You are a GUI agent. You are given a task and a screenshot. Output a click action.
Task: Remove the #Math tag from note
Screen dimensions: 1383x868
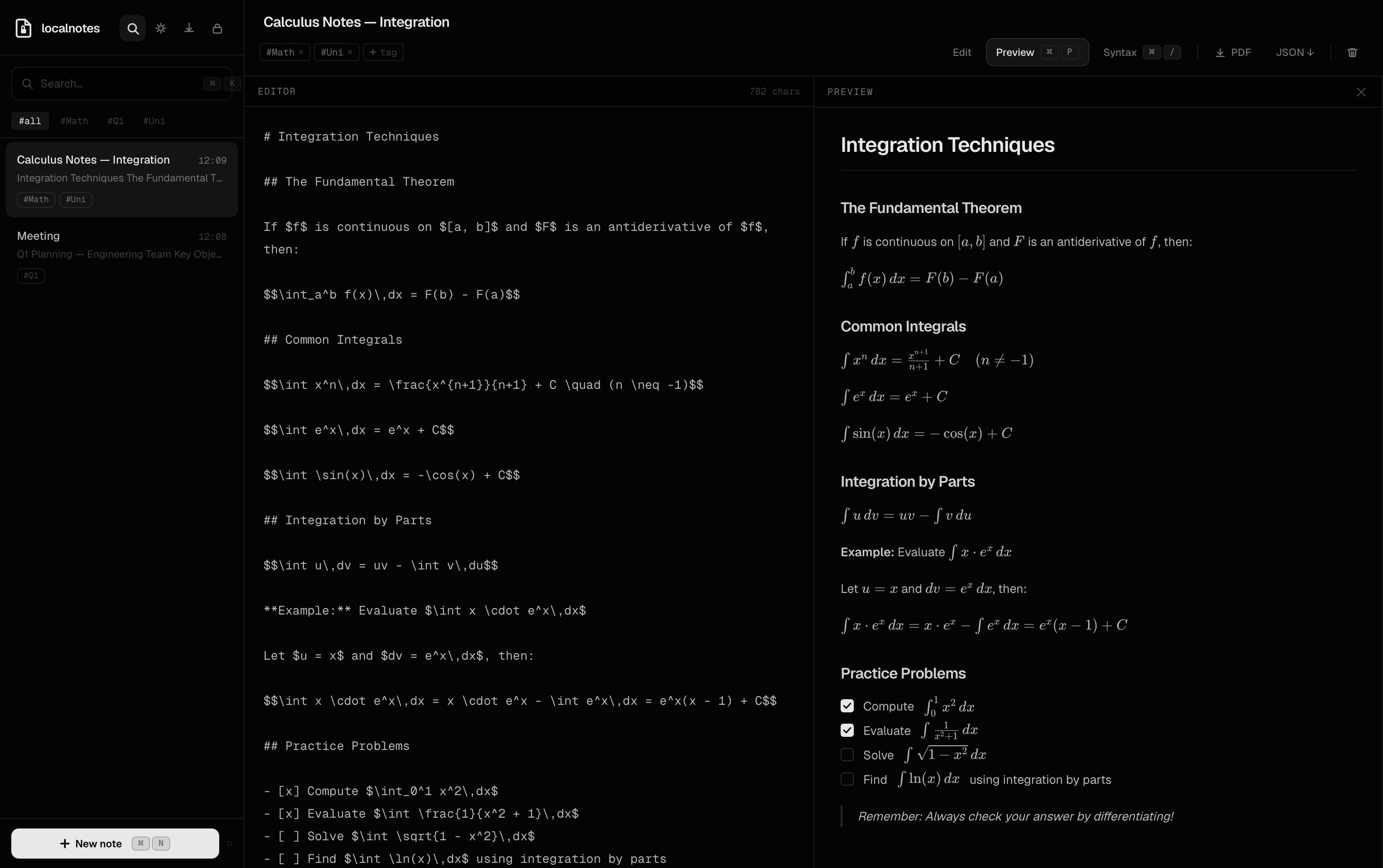coord(301,52)
